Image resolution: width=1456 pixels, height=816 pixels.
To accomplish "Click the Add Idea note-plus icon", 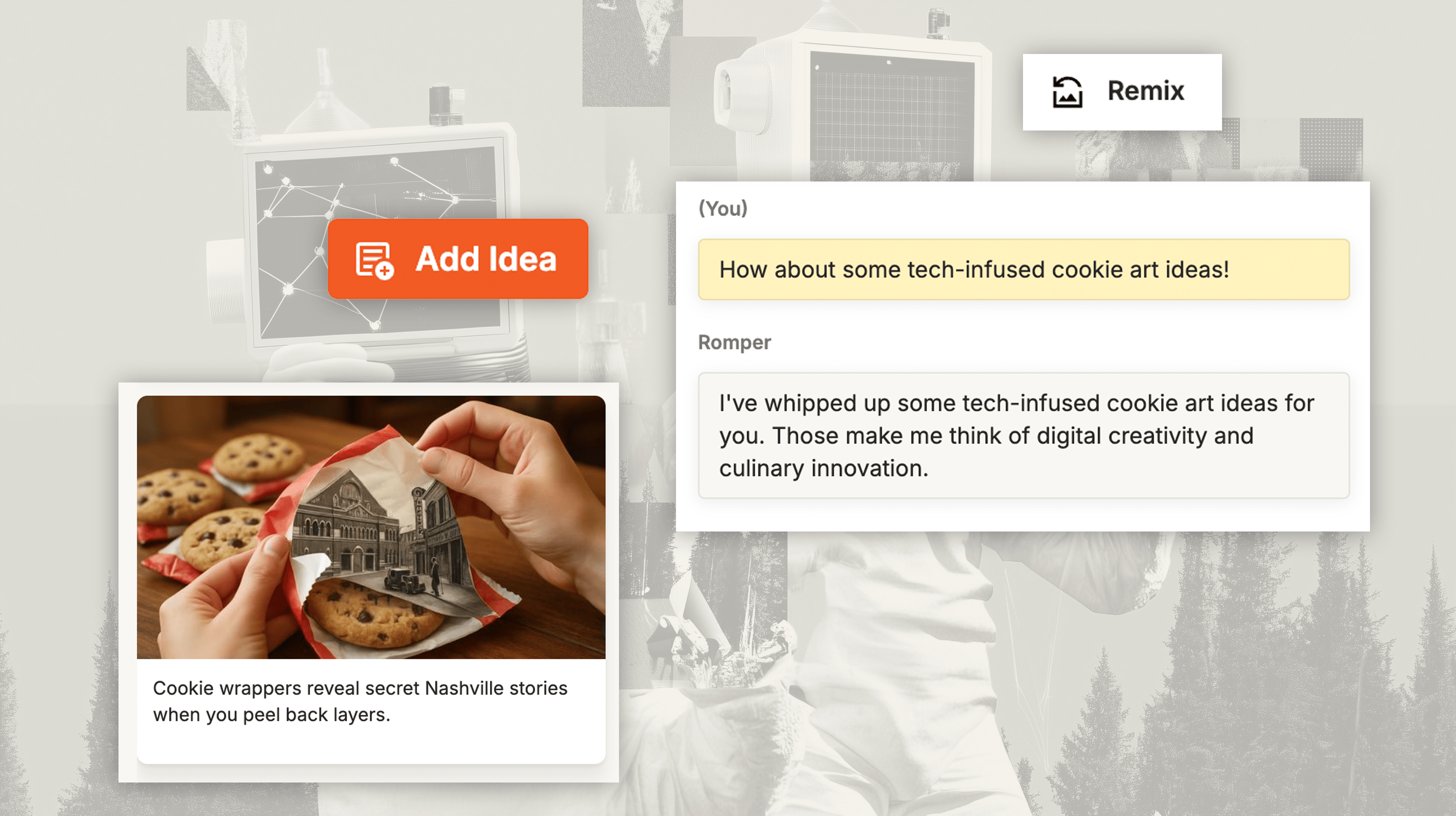I will click(374, 260).
